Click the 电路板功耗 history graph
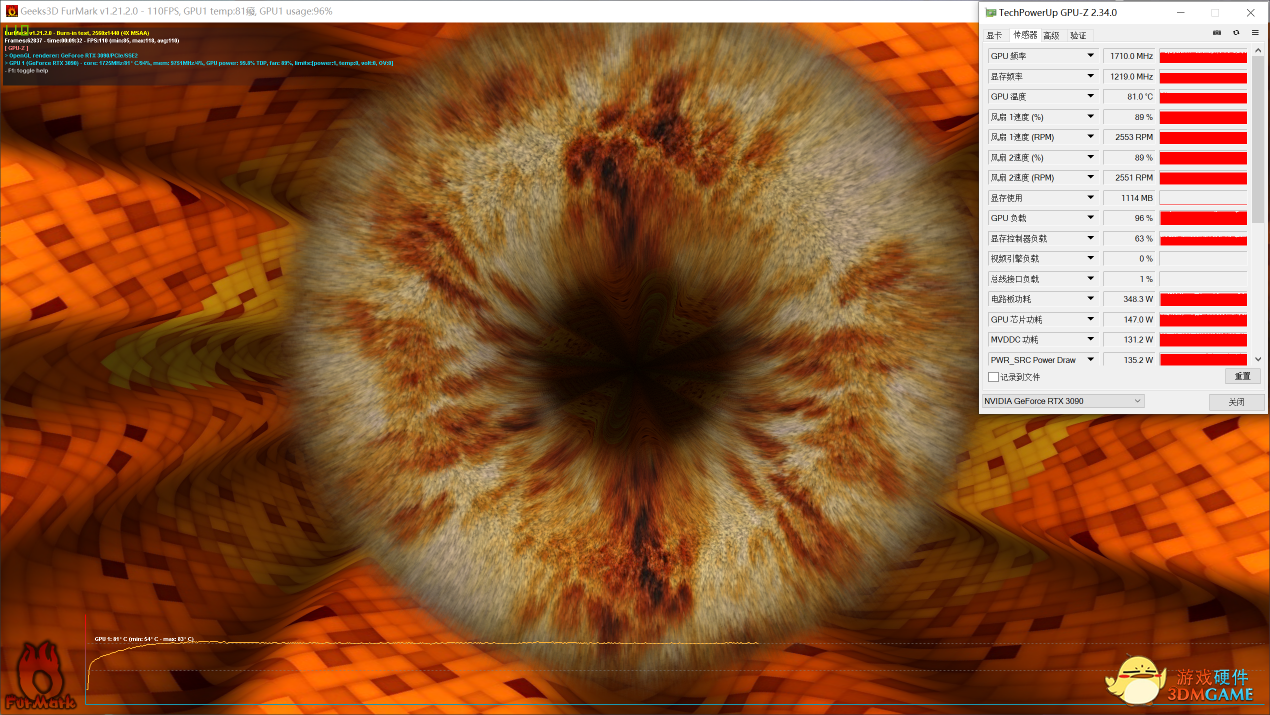Viewport: 1270px width, 715px height. point(1203,299)
